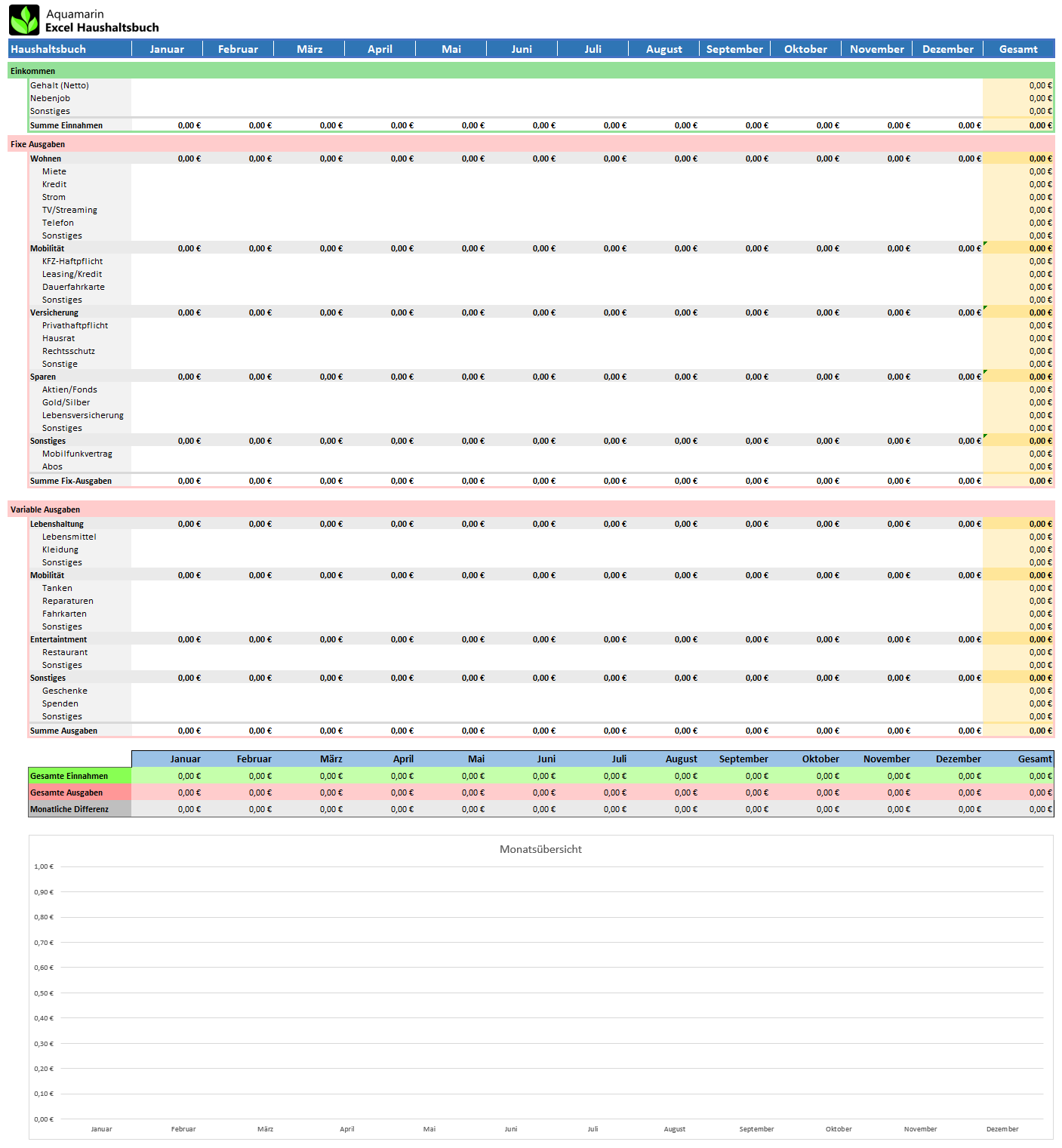Click the 0,50 € chart axis label
1062x1148 pixels.
click(x=44, y=993)
